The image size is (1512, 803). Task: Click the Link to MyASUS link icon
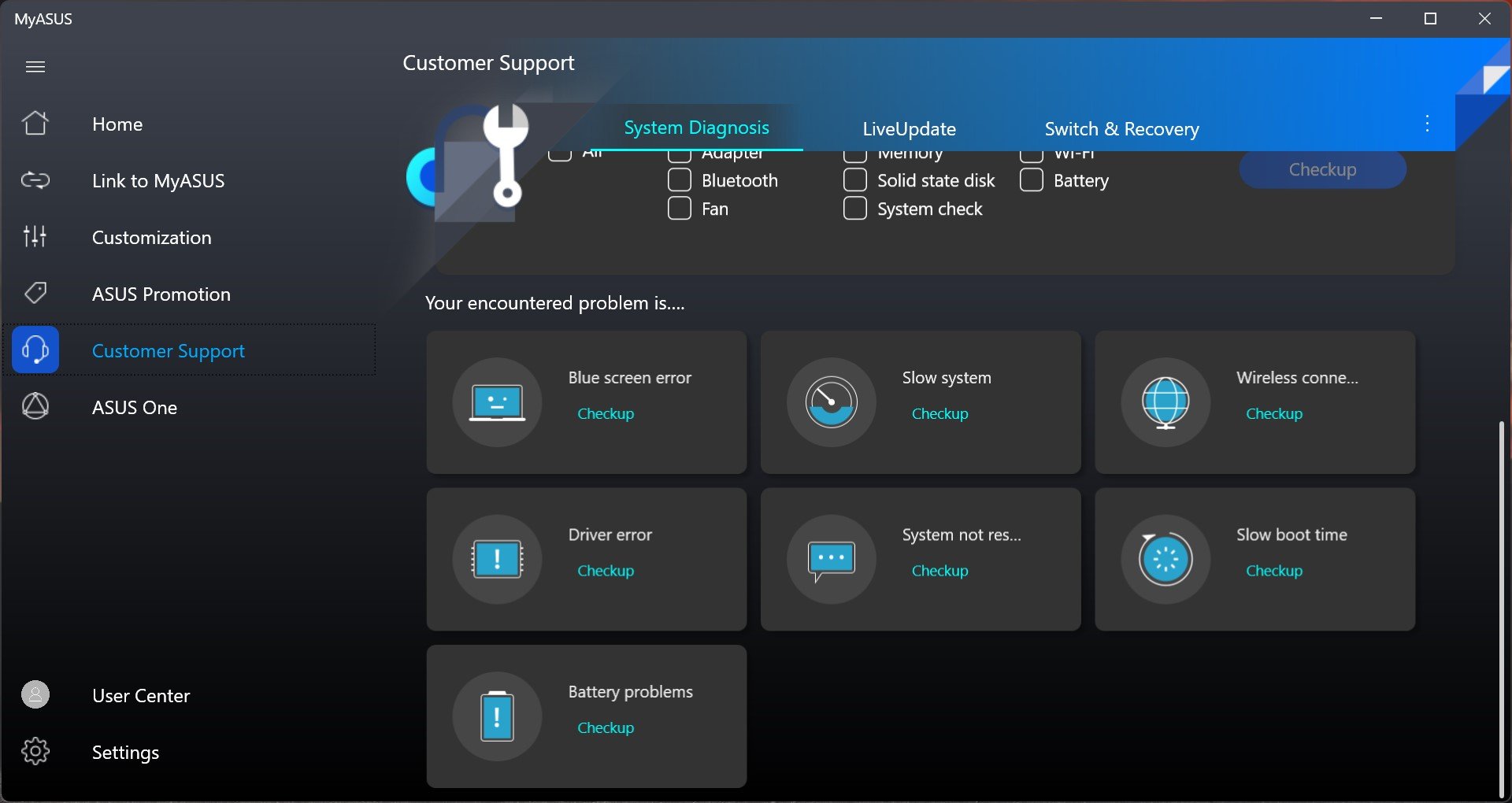(35, 180)
